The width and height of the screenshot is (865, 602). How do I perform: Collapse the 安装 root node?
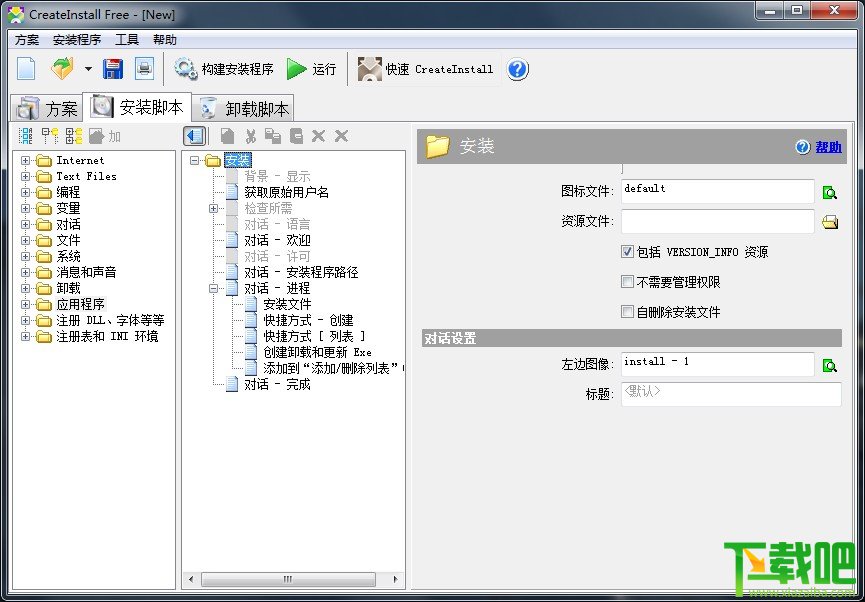pyautogui.click(x=194, y=161)
